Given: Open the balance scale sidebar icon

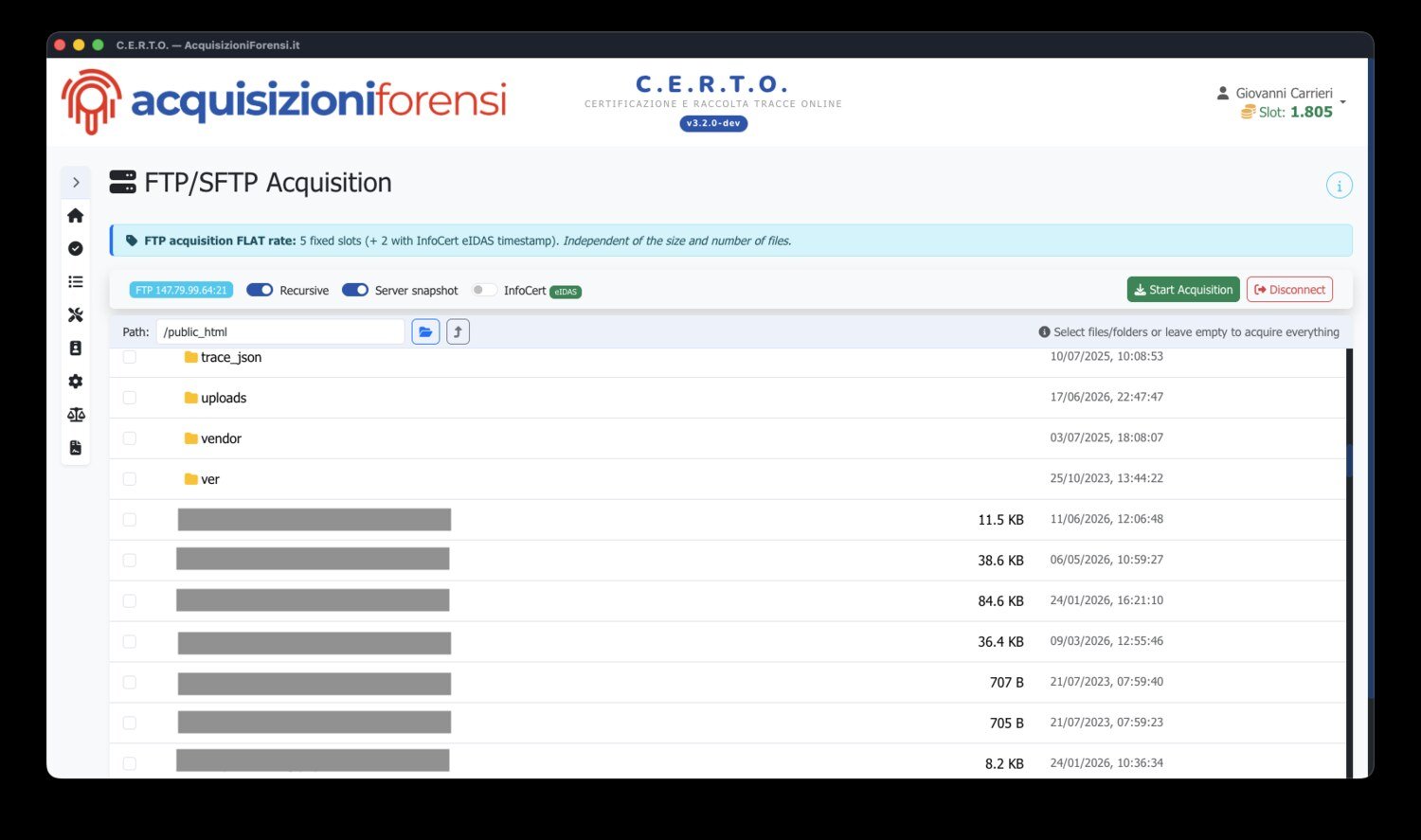Looking at the screenshot, I should tap(76, 415).
